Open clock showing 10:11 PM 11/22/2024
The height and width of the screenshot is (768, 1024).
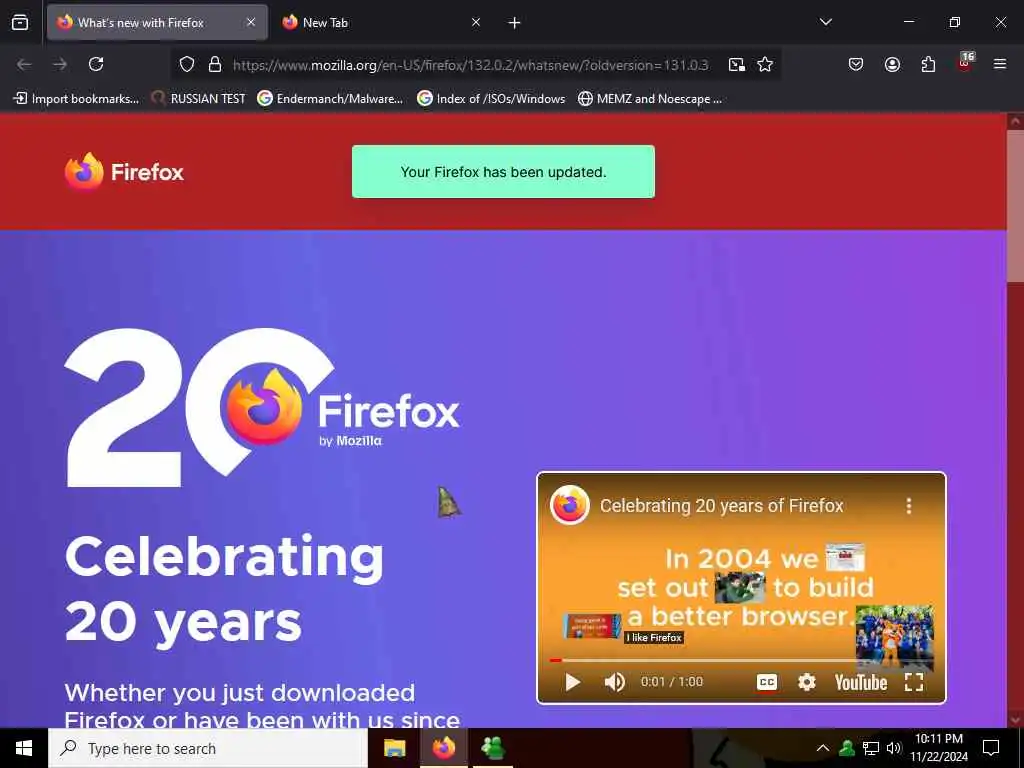(x=939, y=748)
